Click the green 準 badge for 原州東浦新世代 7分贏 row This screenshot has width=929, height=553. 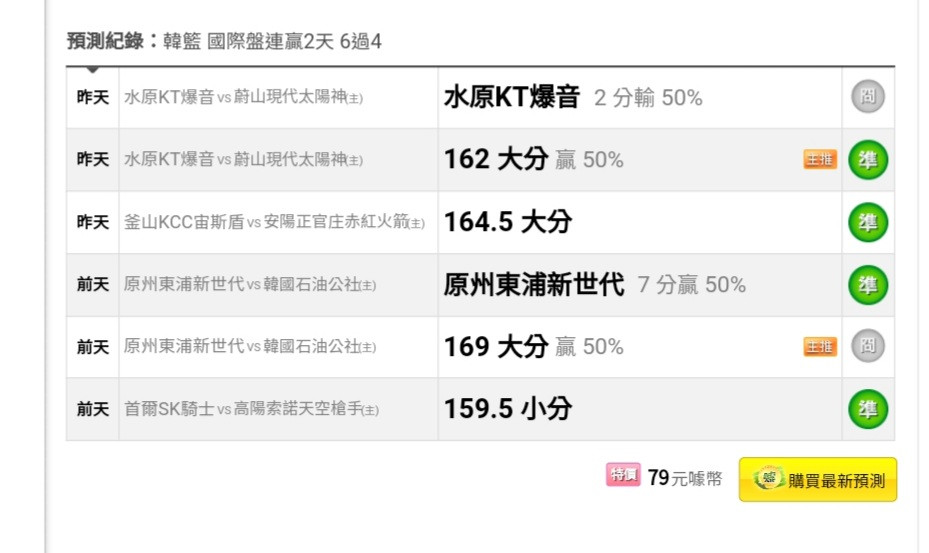867,285
